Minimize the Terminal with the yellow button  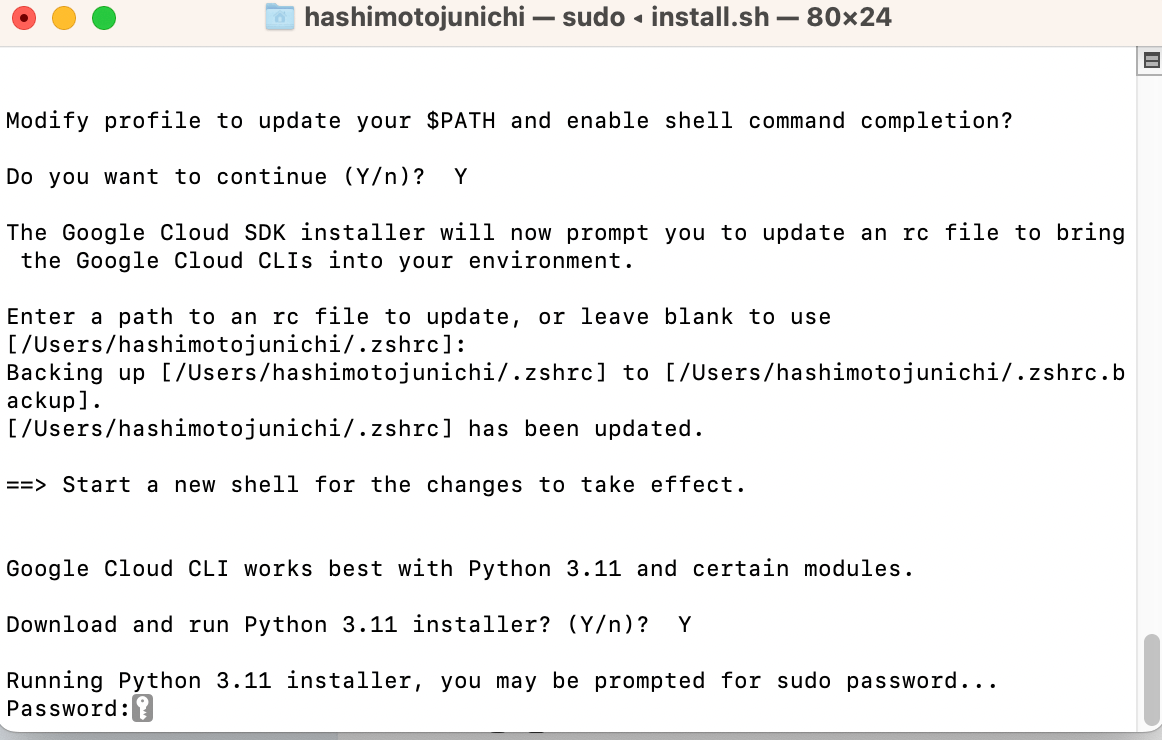(63, 18)
